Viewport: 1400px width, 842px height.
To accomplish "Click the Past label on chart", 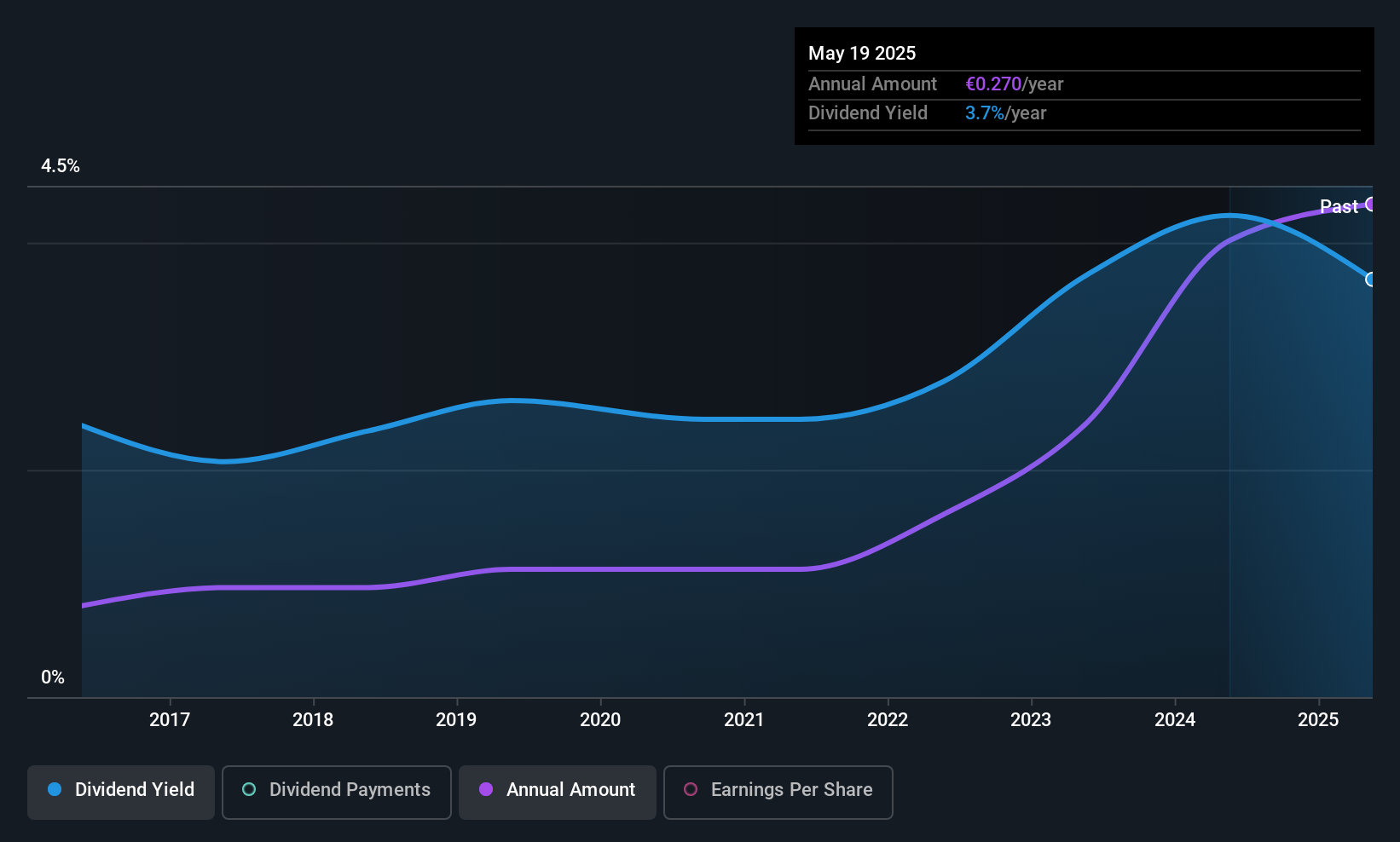I will click(x=1339, y=206).
